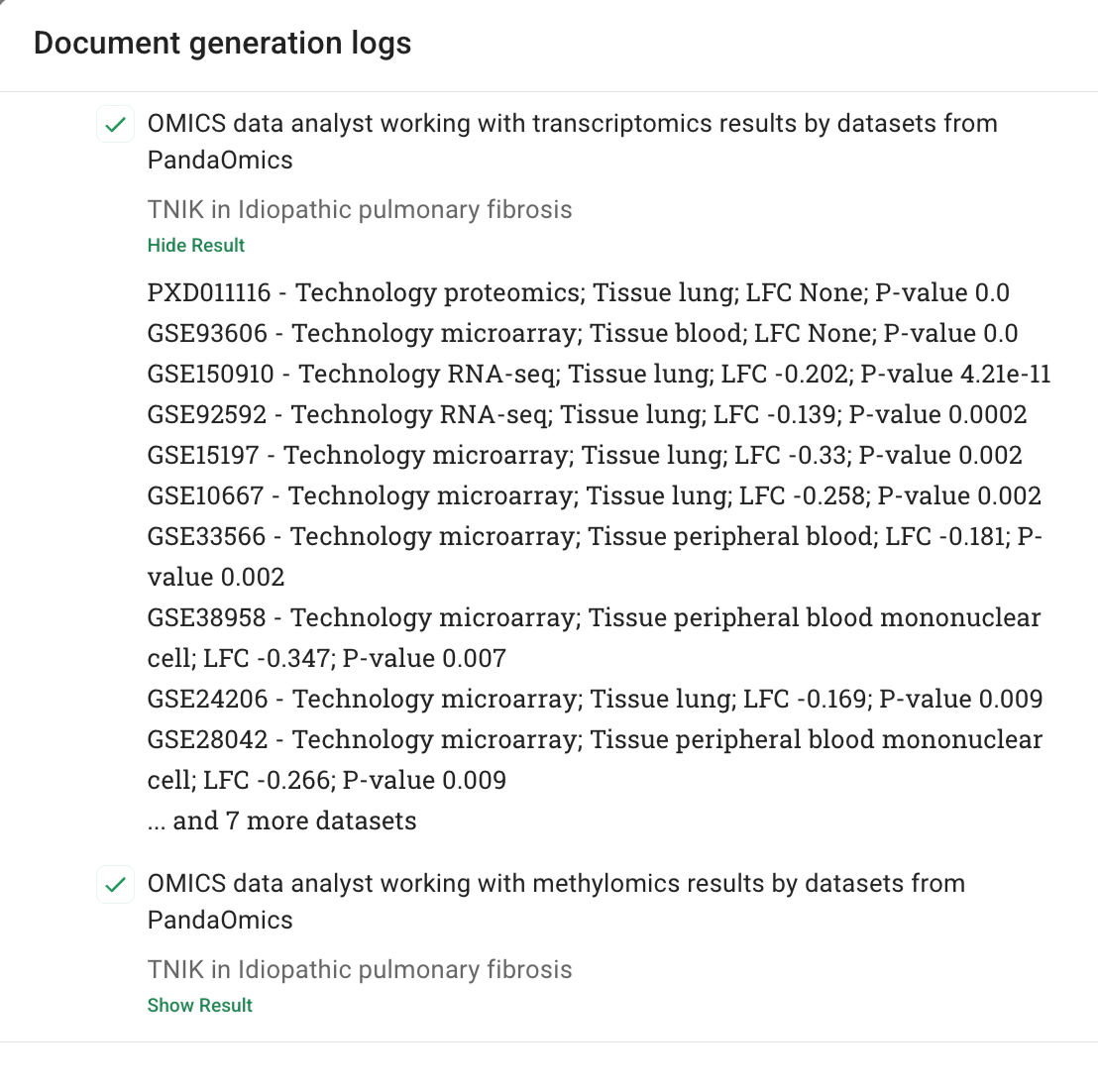This screenshot has width=1098, height=1092.
Task: Click the GSE24206 microarray lung line
Action: pos(595,700)
